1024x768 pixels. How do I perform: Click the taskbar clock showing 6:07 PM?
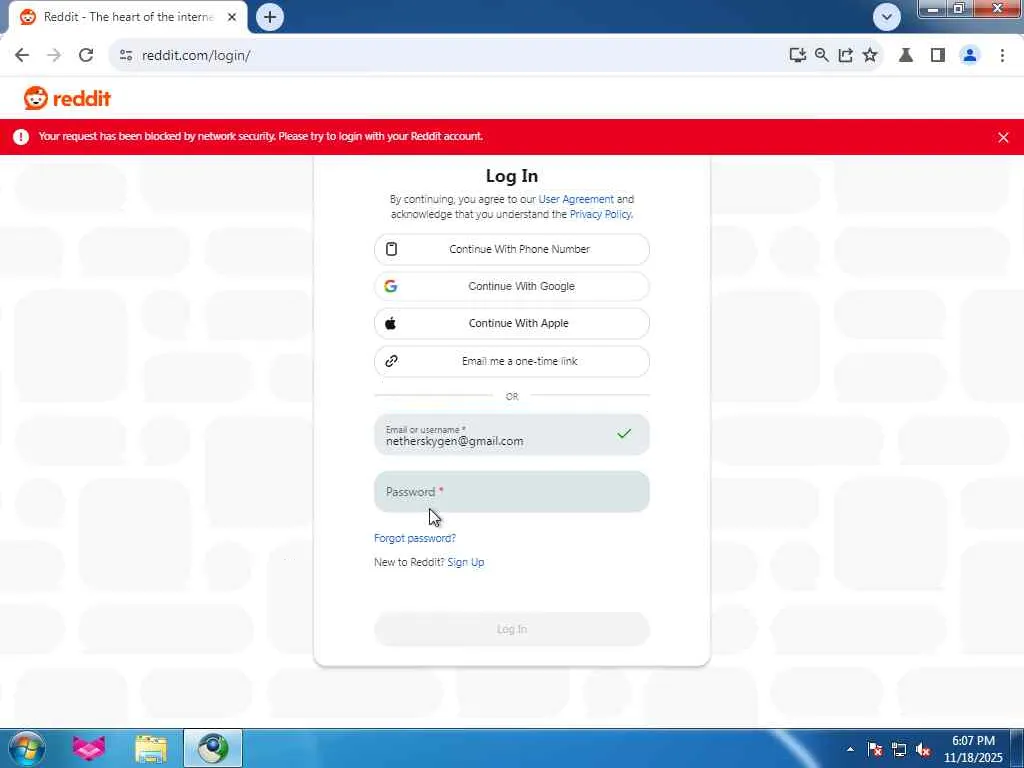pos(973,749)
